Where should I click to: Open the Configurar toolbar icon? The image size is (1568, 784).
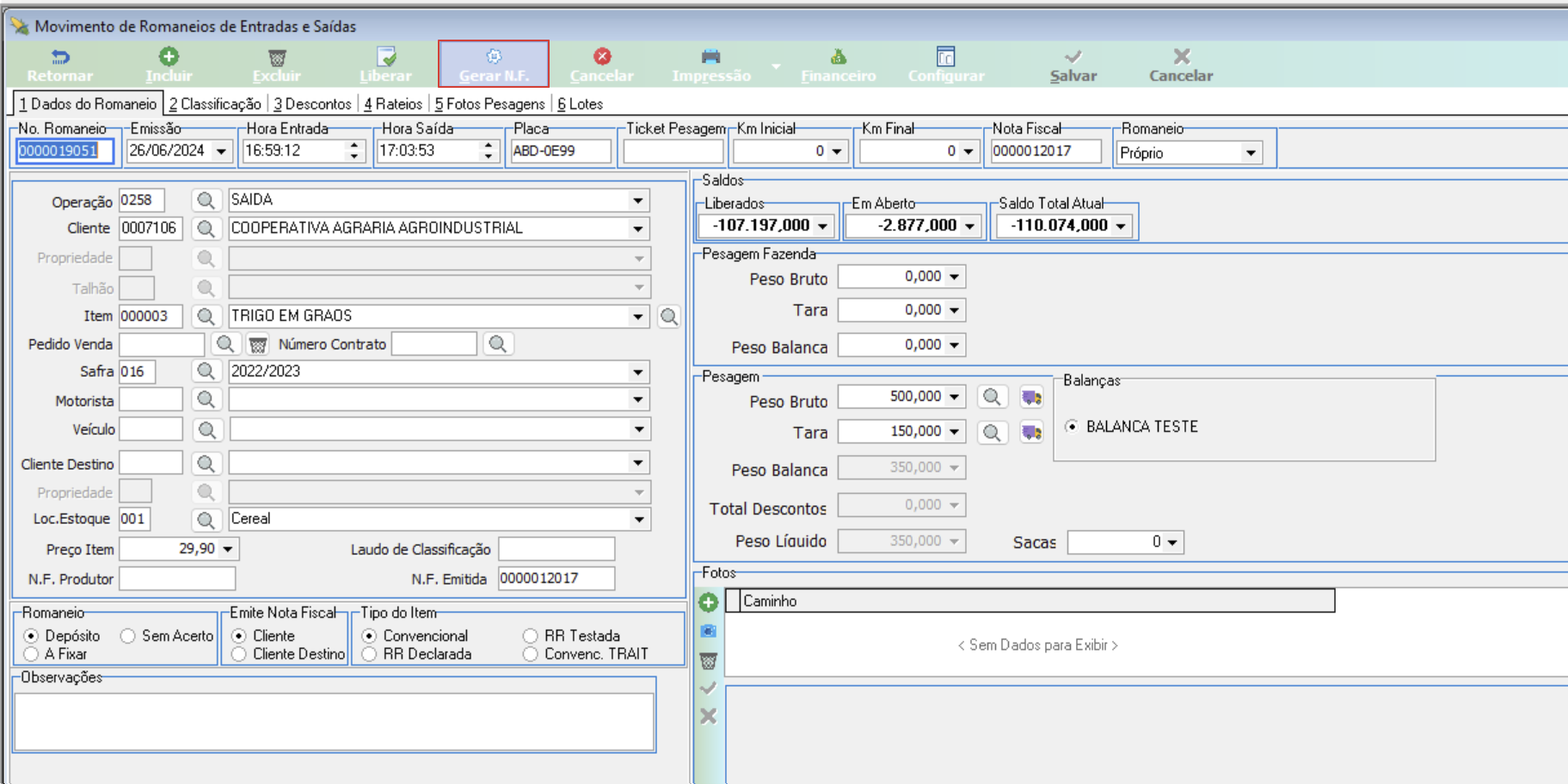tap(946, 57)
